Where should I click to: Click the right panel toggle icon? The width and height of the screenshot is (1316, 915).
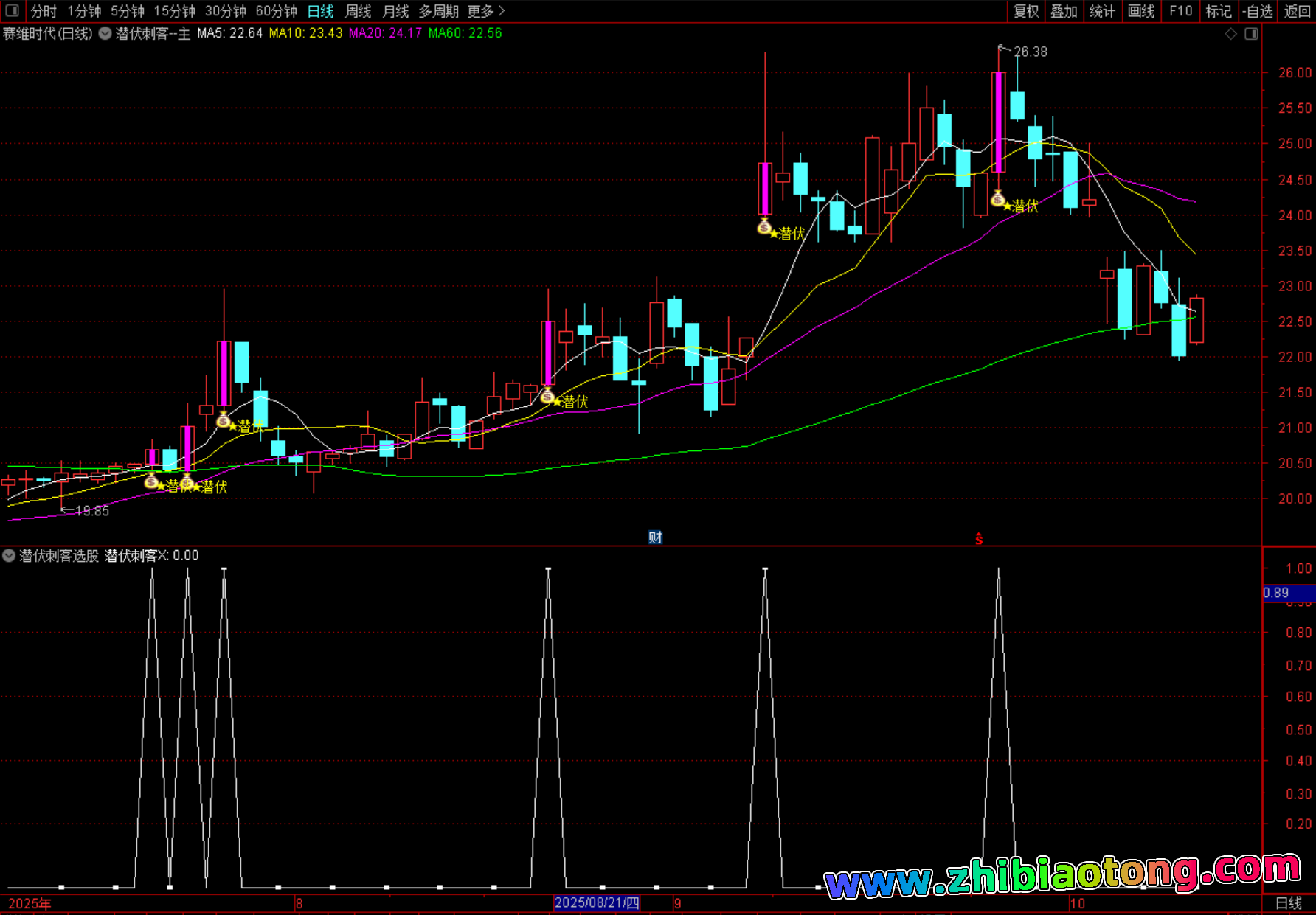pyautogui.click(x=1251, y=34)
